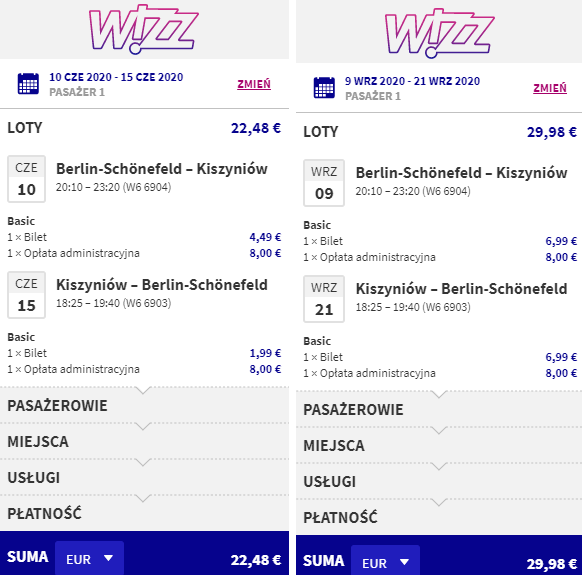The image size is (583, 575).
Task: Click ZMIEŃ link for September trip
Action: [x=550, y=89]
